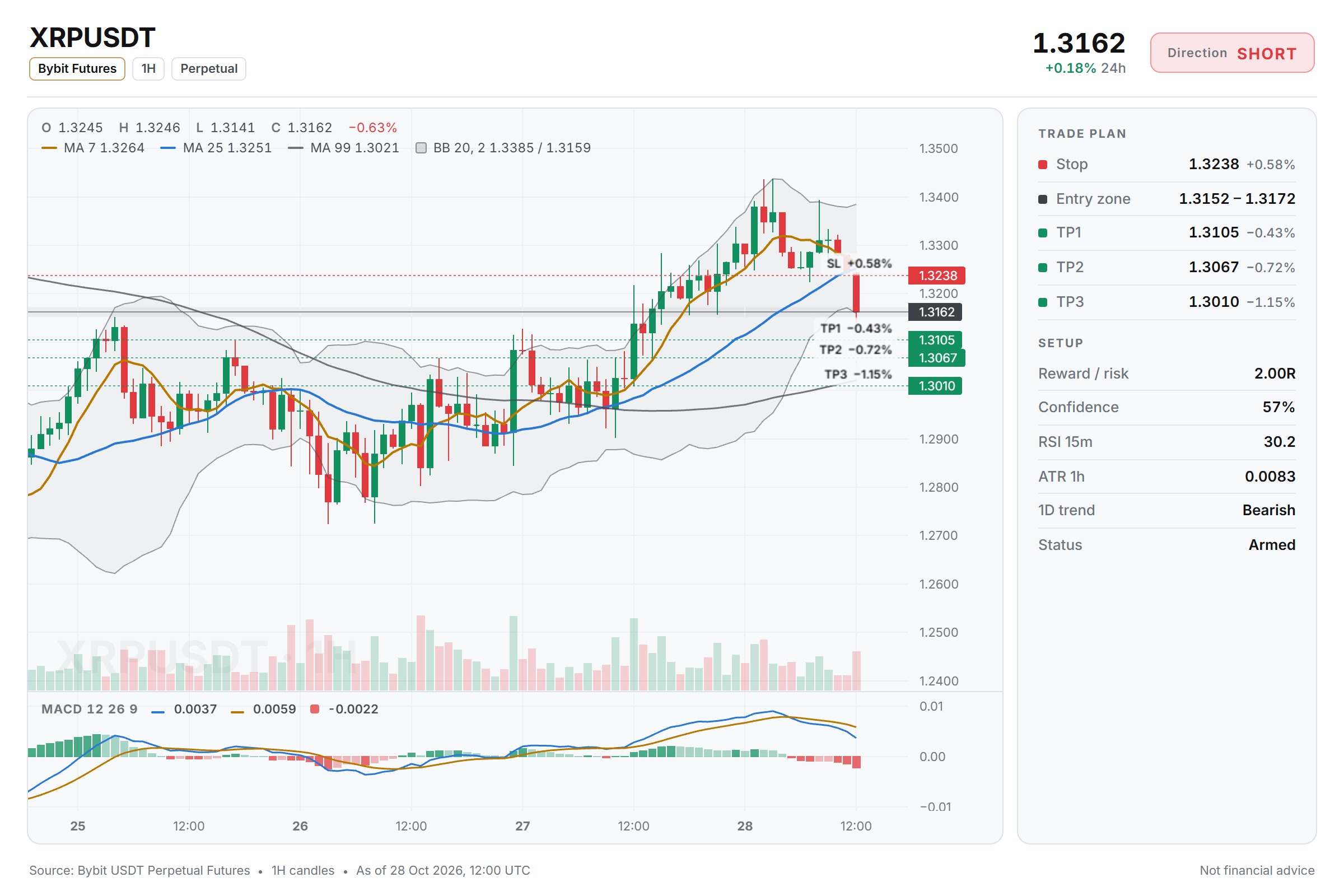1344x896 pixels.
Task: Click the green TP3 marker square
Action: (x=1043, y=302)
